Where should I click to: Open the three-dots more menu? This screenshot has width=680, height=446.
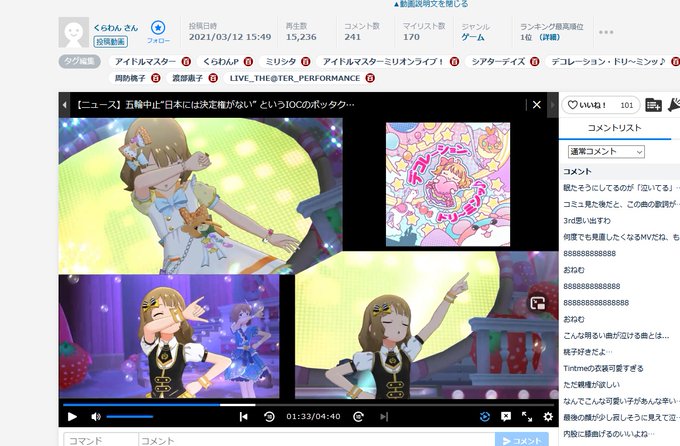pyautogui.click(x=606, y=32)
